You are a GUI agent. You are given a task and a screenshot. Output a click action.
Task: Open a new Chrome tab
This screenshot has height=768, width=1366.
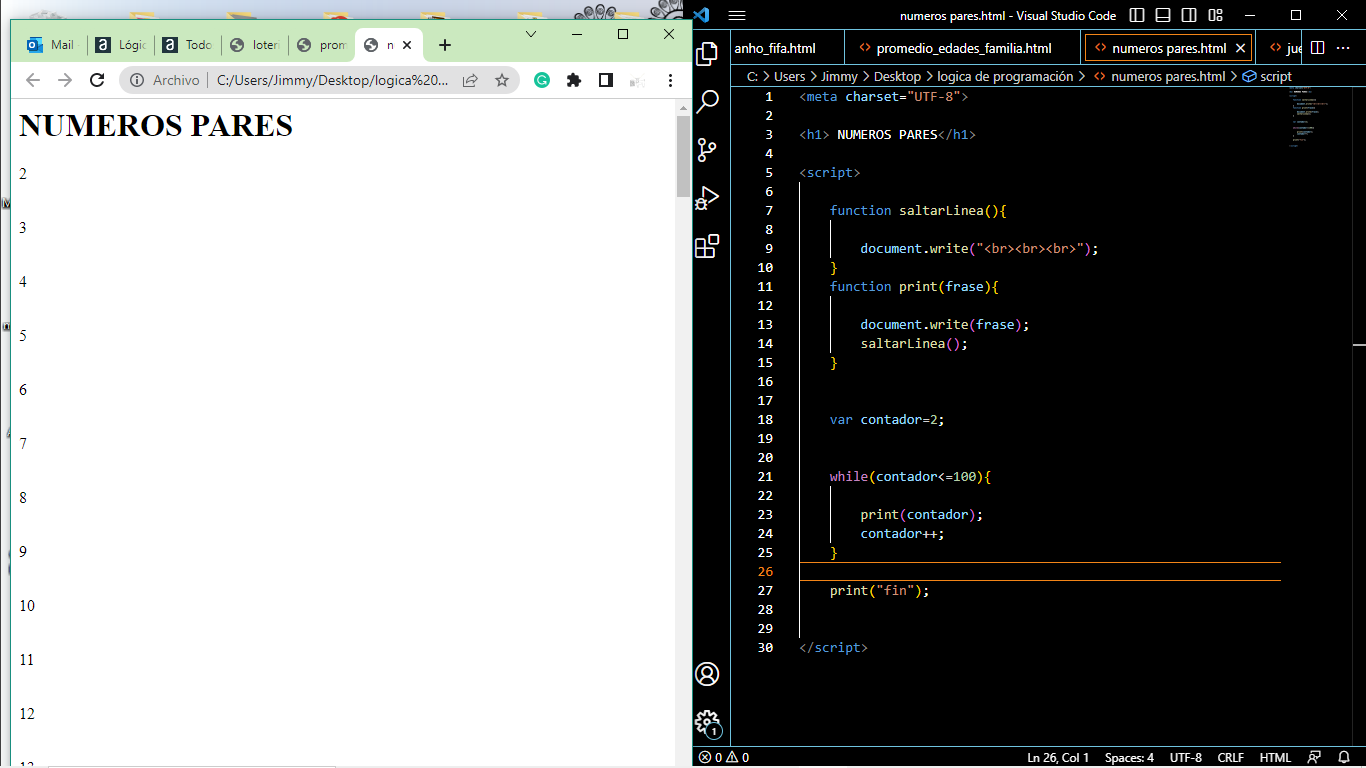click(445, 45)
